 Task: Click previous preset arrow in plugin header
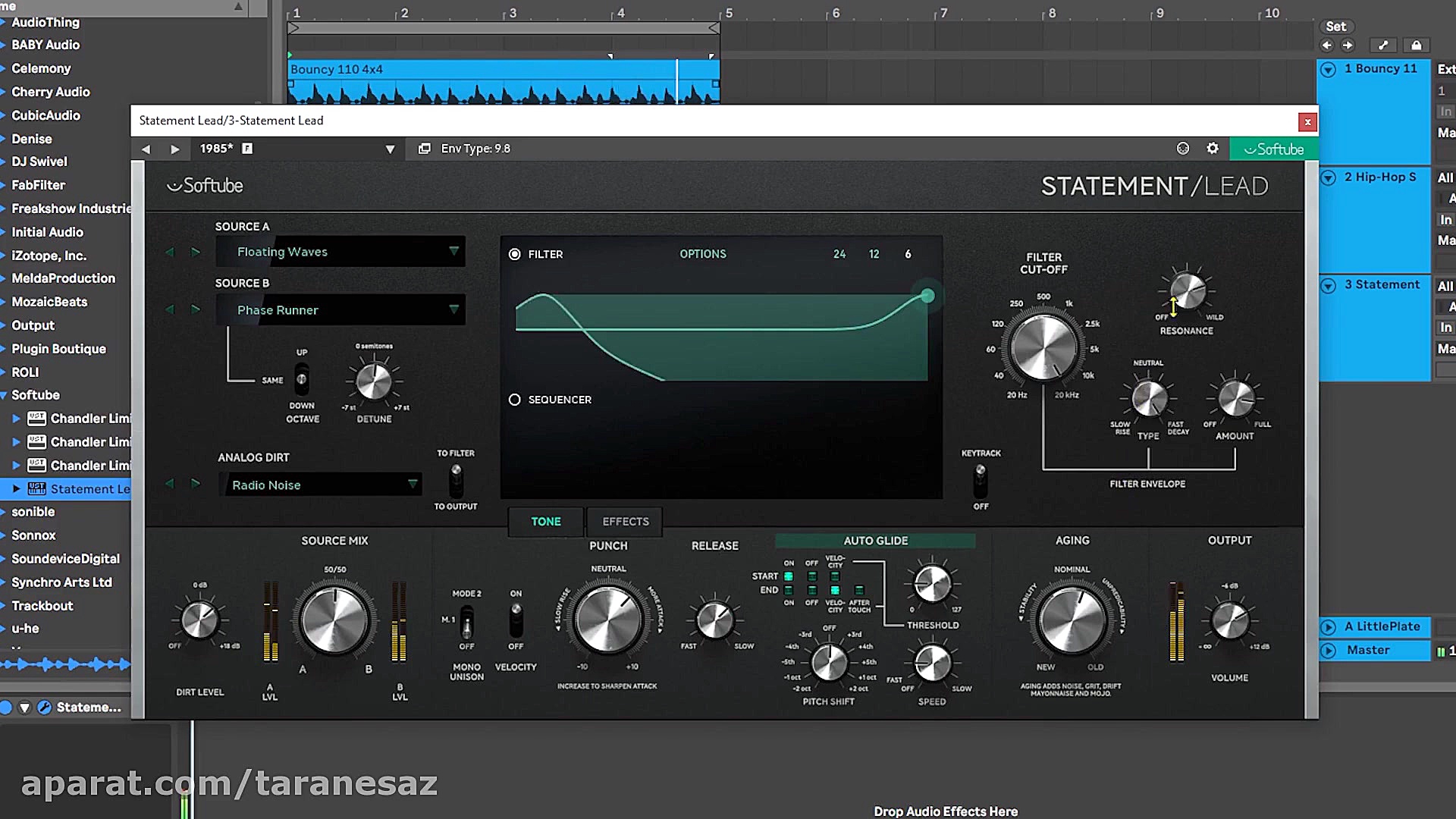(x=146, y=149)
